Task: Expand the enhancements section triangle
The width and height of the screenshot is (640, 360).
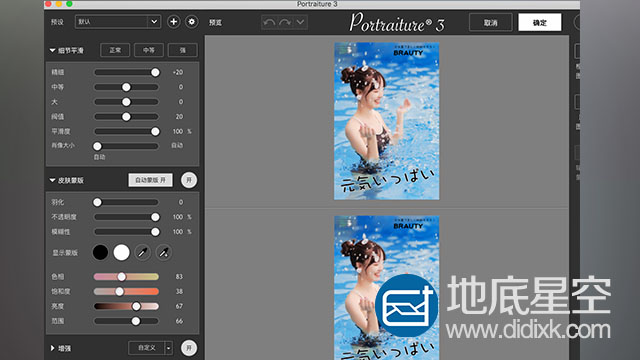Action: [x=53, y=348]
